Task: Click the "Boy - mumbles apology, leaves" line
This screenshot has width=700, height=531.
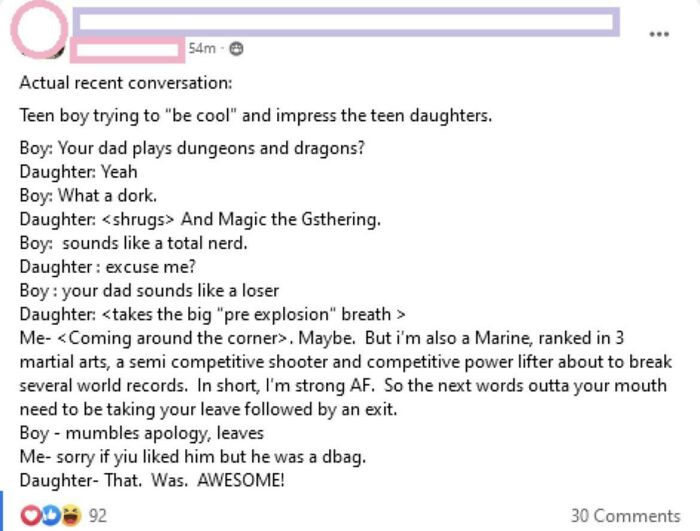Action: click(x=141, y=433)
